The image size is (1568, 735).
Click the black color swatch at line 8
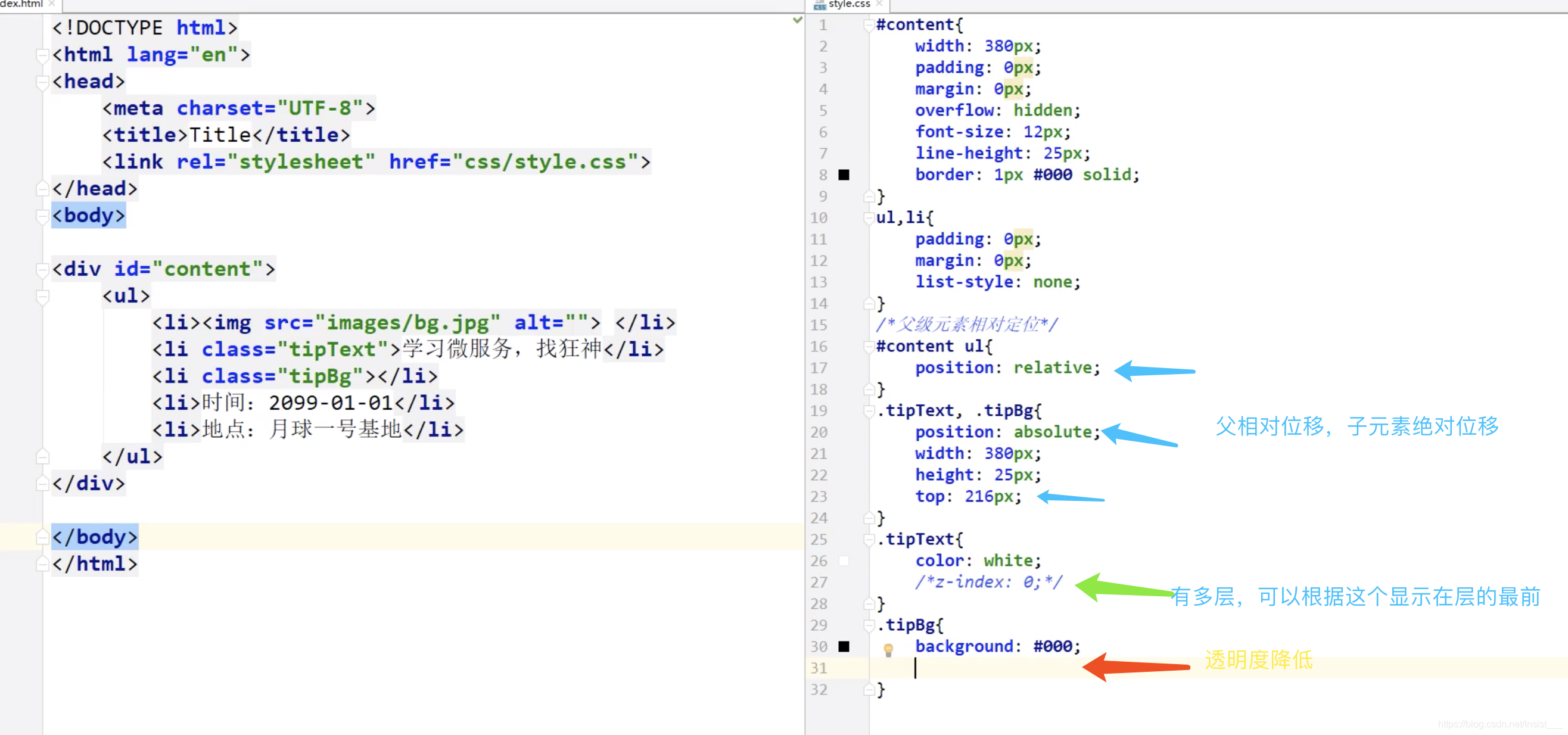(x=844, y=175)
